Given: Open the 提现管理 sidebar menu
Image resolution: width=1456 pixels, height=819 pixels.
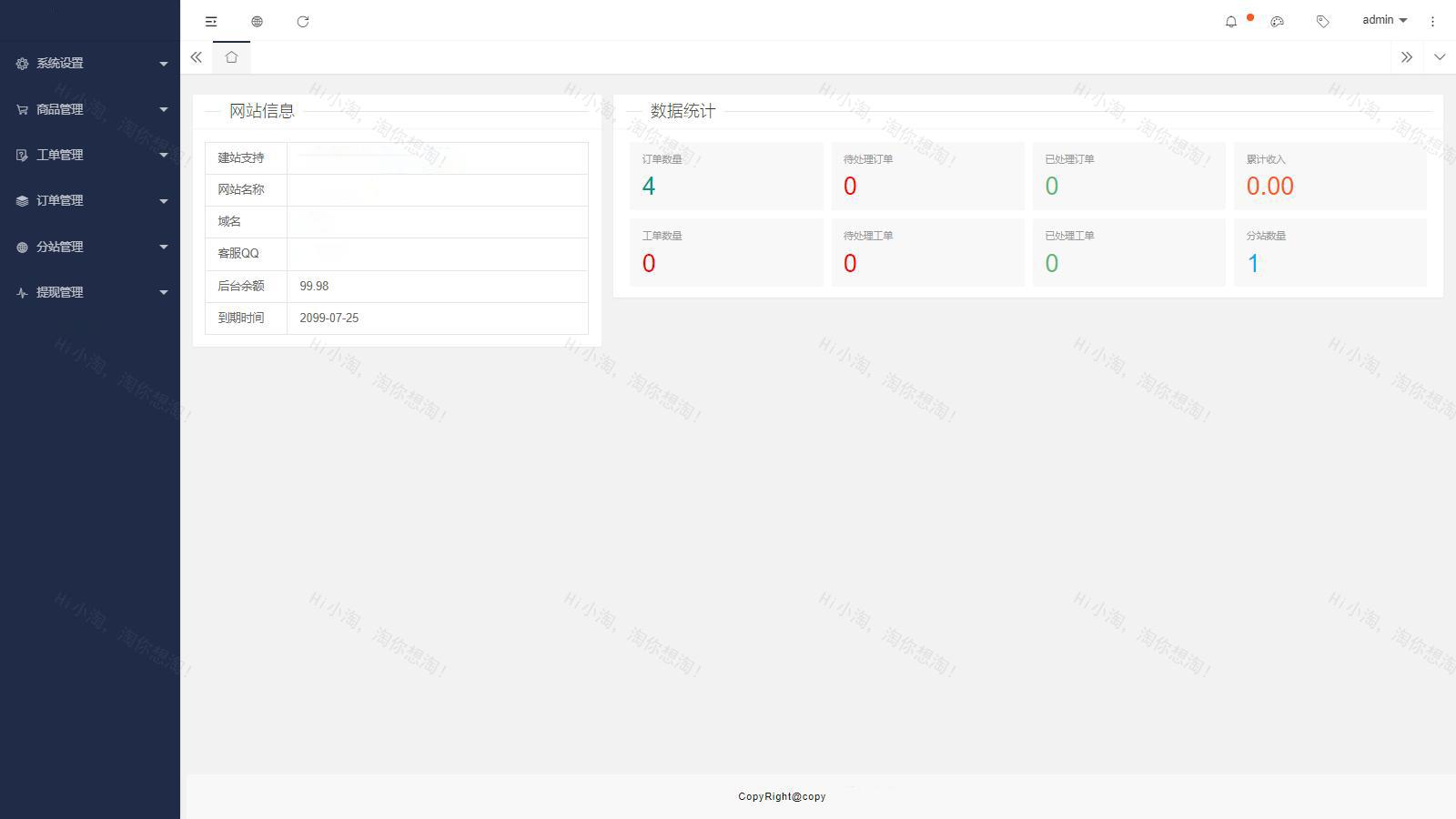Looking at the screenshot, I should (90, 292).
